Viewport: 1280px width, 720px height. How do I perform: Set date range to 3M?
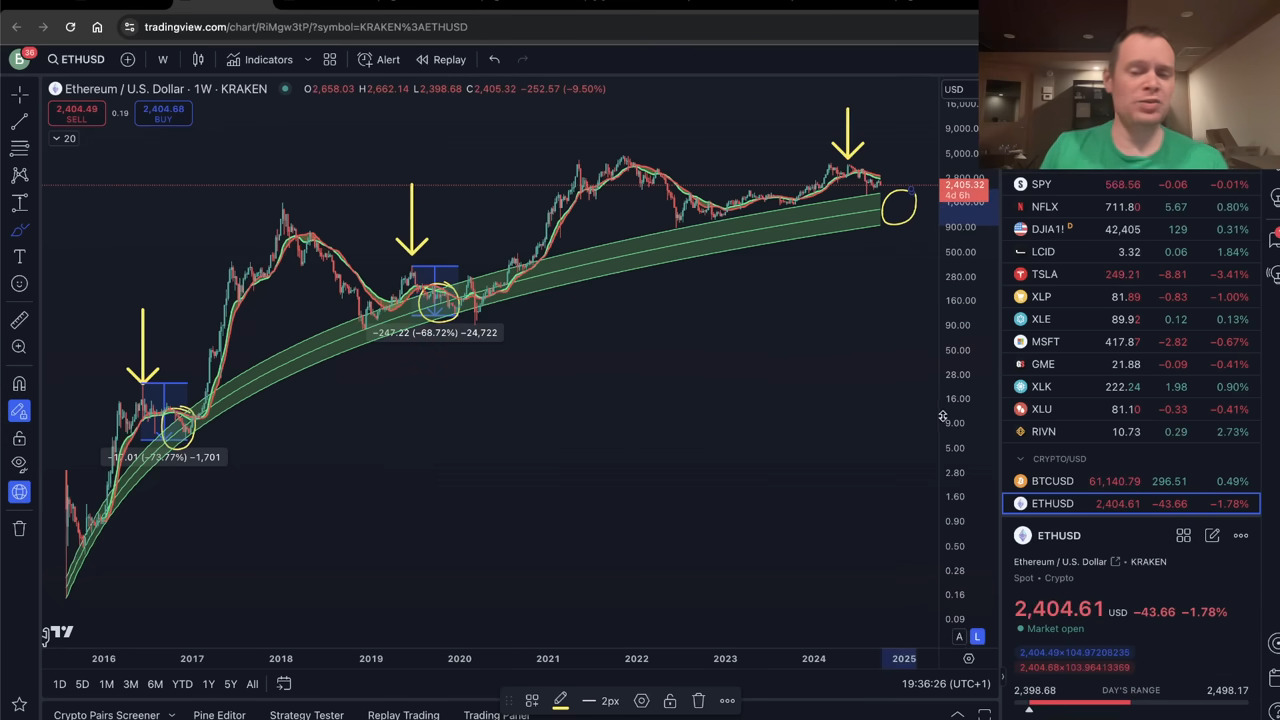pos(130,684)
